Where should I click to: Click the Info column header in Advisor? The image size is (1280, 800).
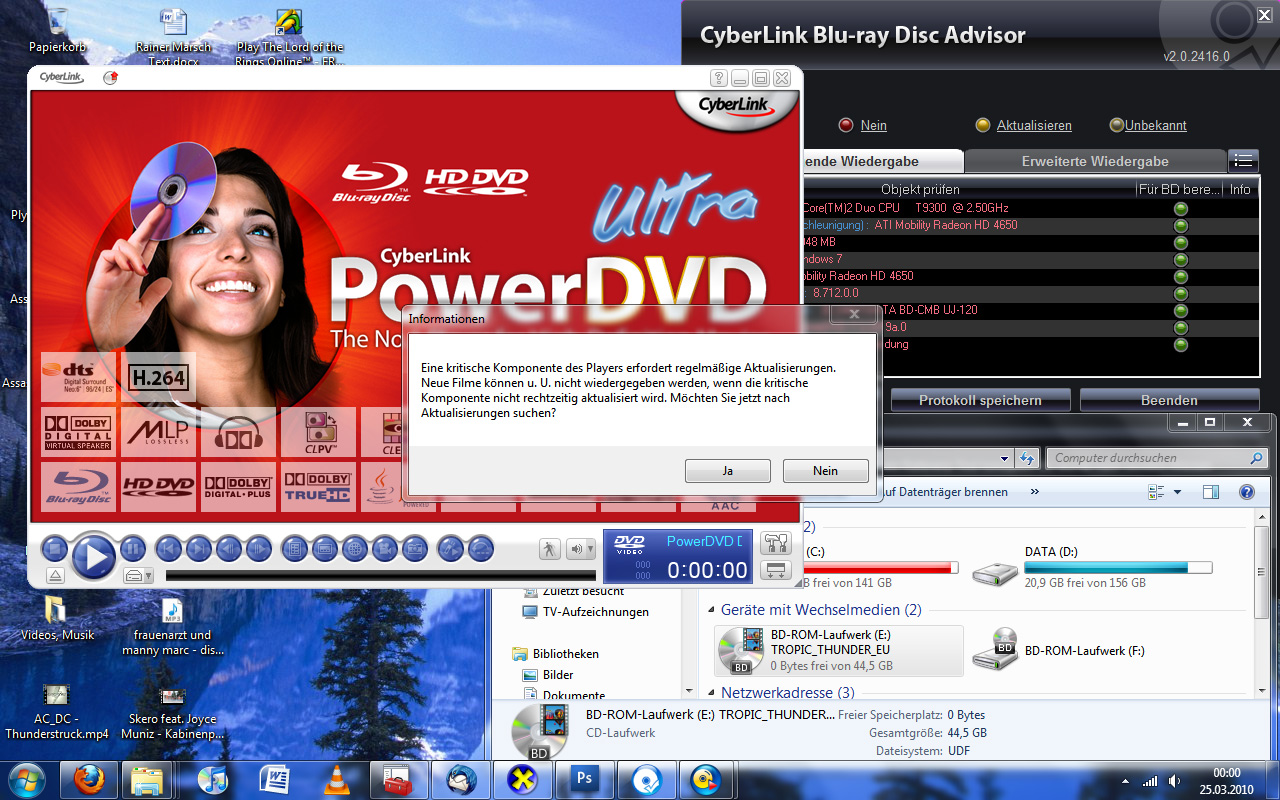click(x=1240, y=189)
